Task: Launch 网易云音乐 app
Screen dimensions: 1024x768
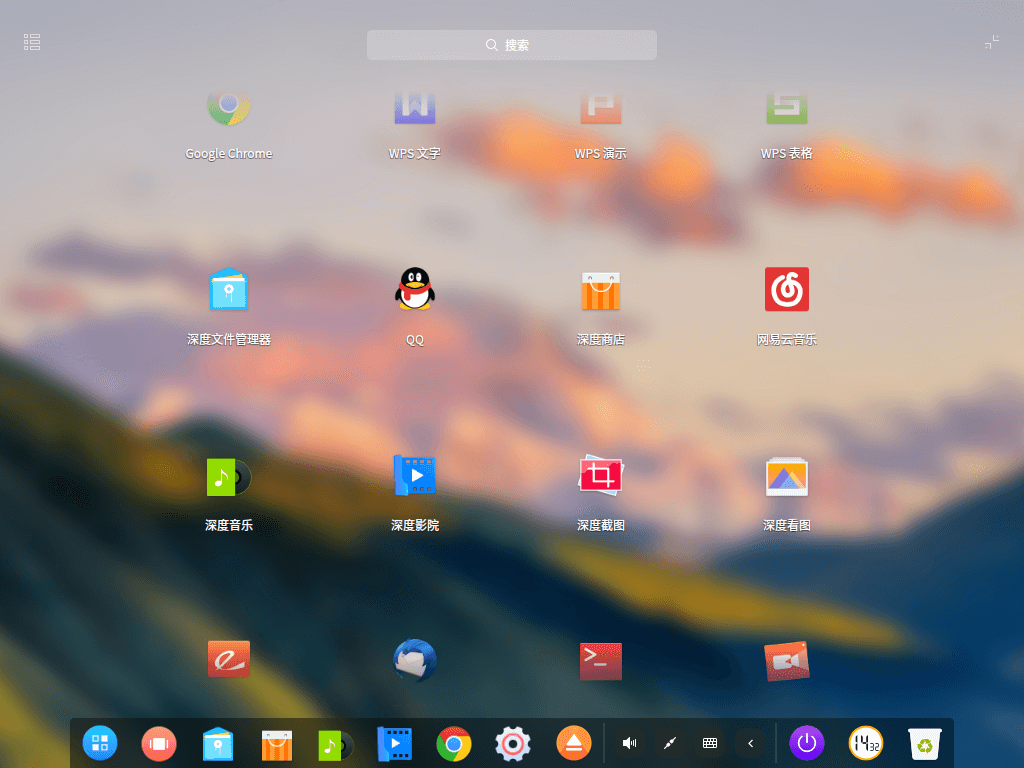Action: (787, 289)
